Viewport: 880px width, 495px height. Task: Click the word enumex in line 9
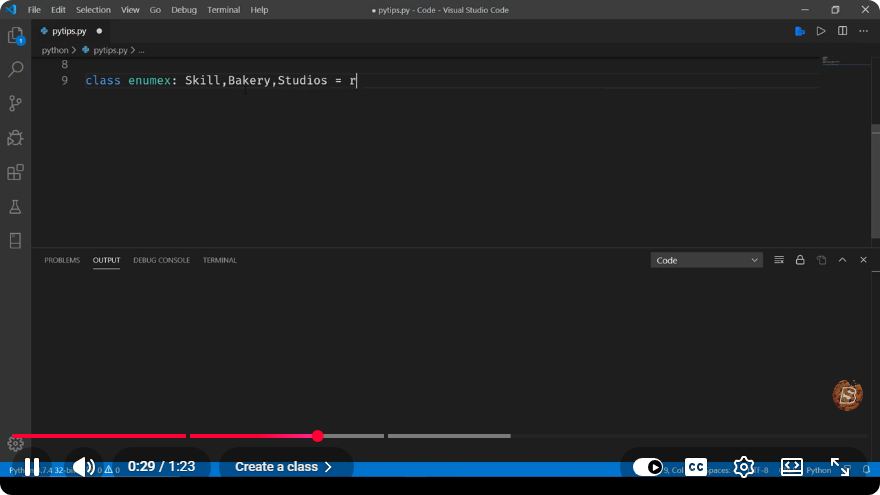[x=149, y=80]
